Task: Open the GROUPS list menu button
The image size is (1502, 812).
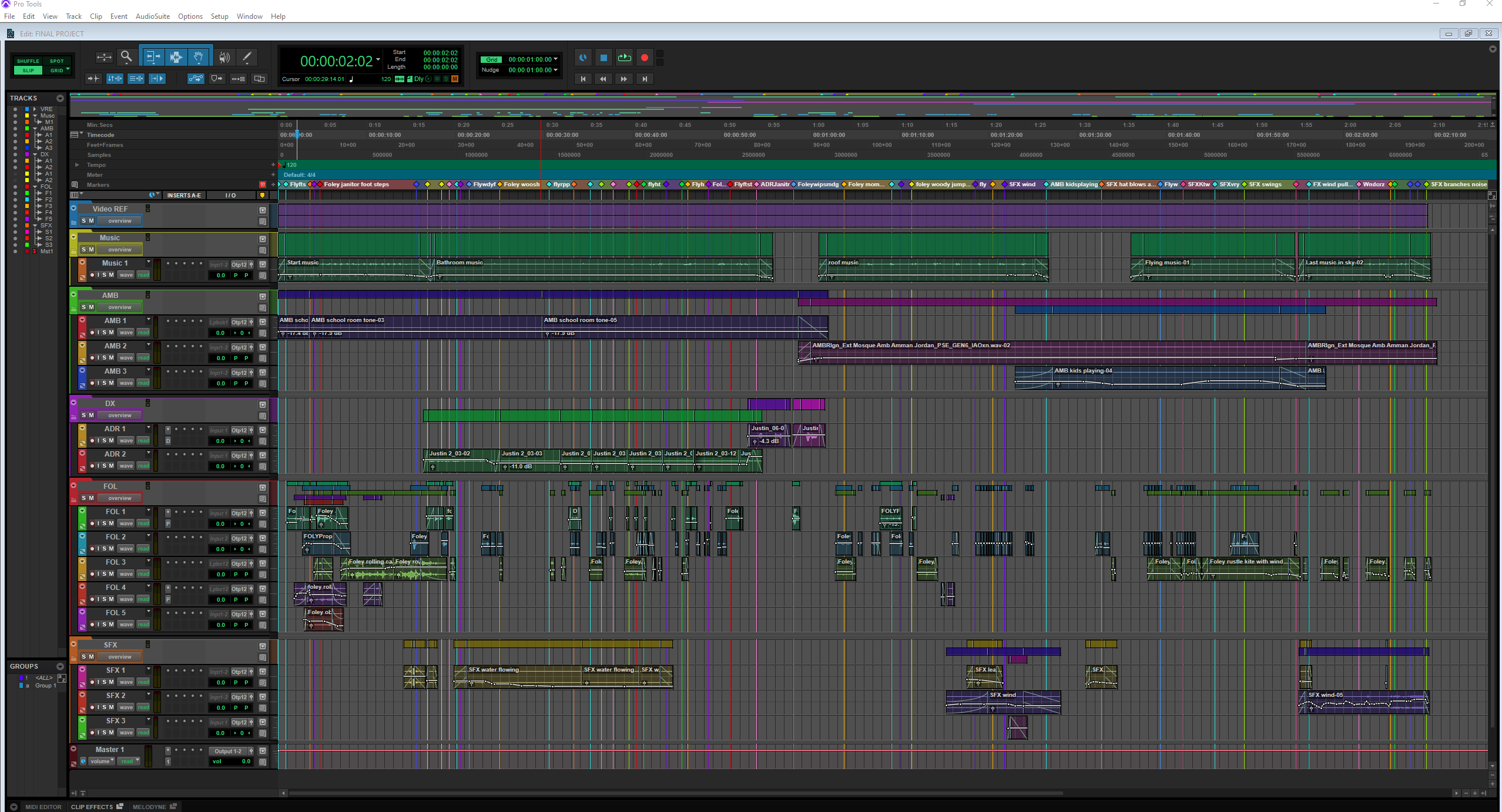Action: pyautogui.click(x=60, y=666)
